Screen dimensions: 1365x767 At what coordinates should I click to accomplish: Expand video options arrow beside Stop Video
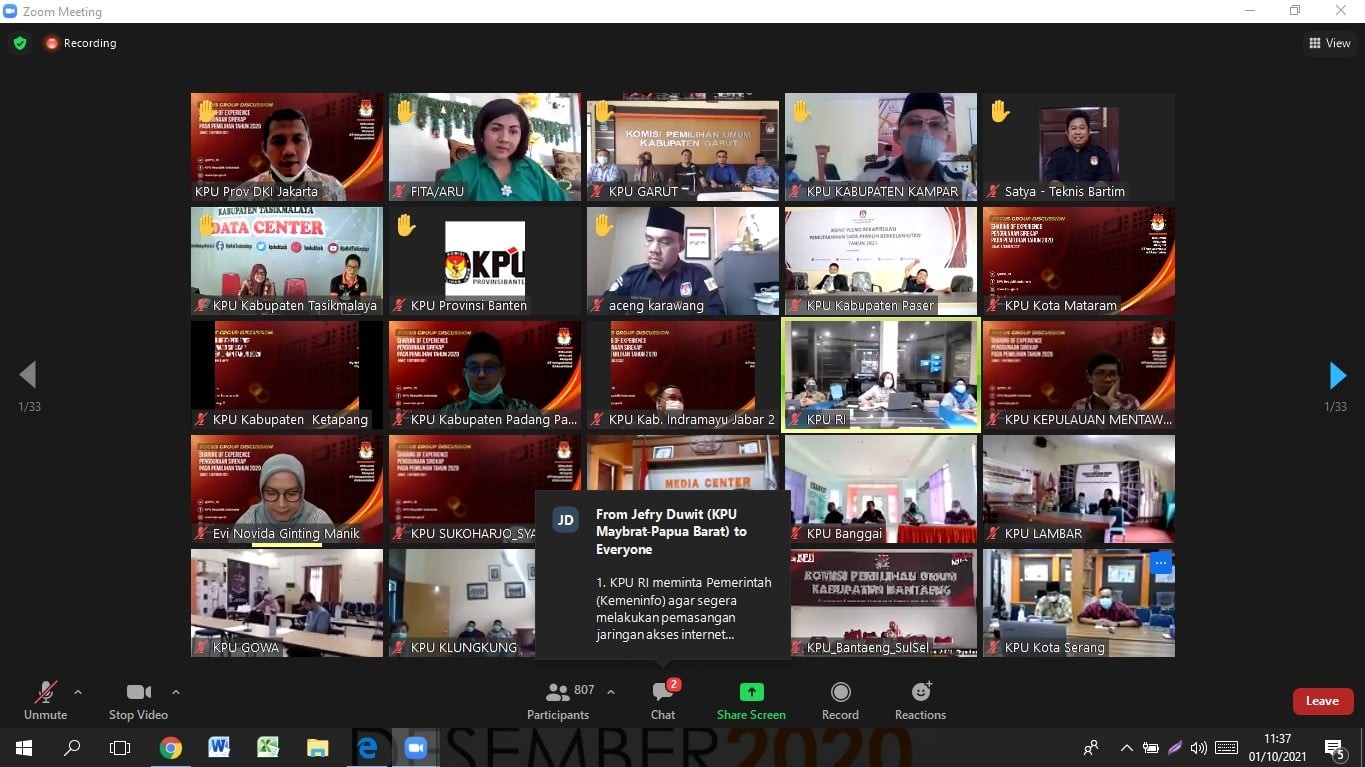tap(176, 692)
